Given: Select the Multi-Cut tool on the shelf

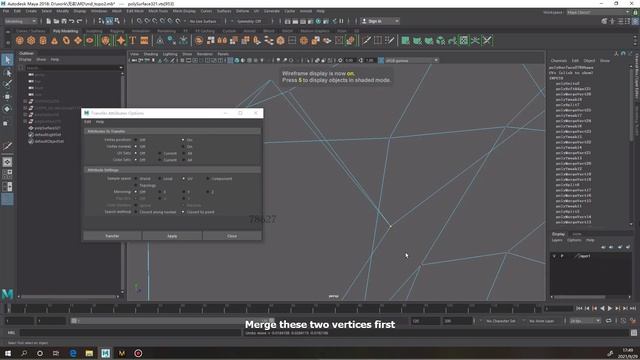Looking at the screenshot, I should click(x=366, y=40).
